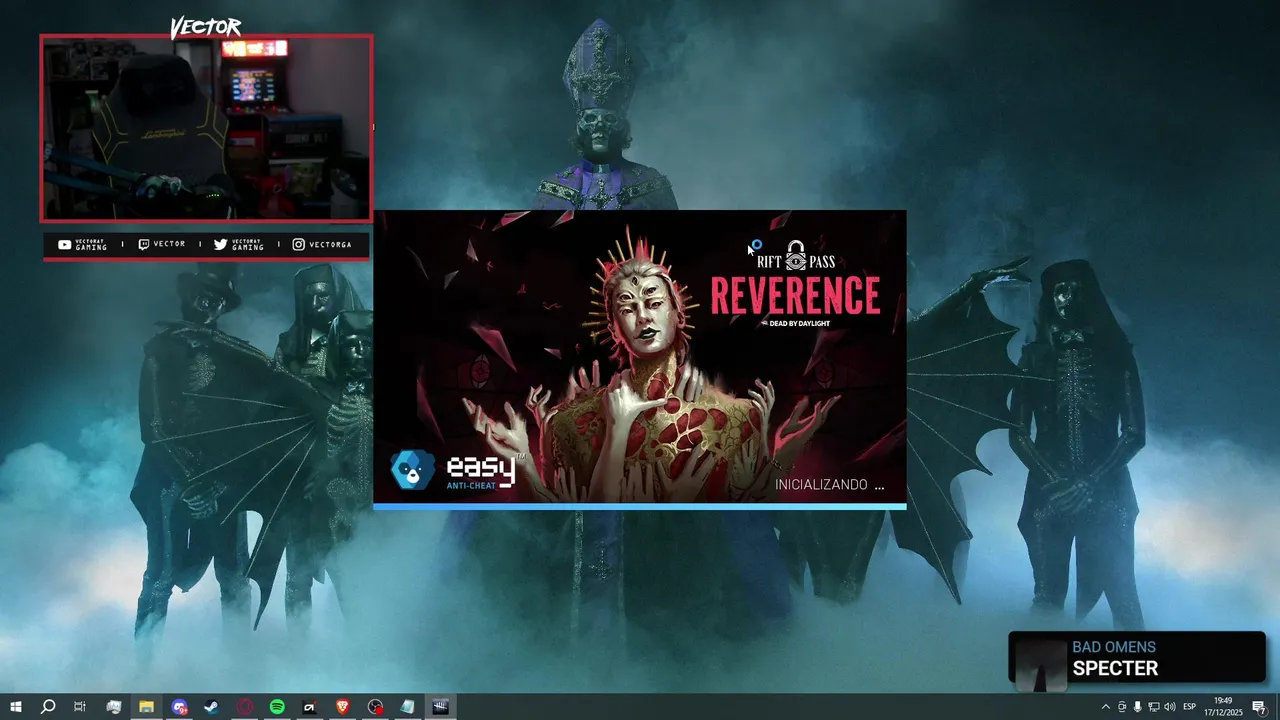Screen dimensions: 1280x720
Task: Open network status tray icon
Action: pyautogui.click(x=1153, y=707)
